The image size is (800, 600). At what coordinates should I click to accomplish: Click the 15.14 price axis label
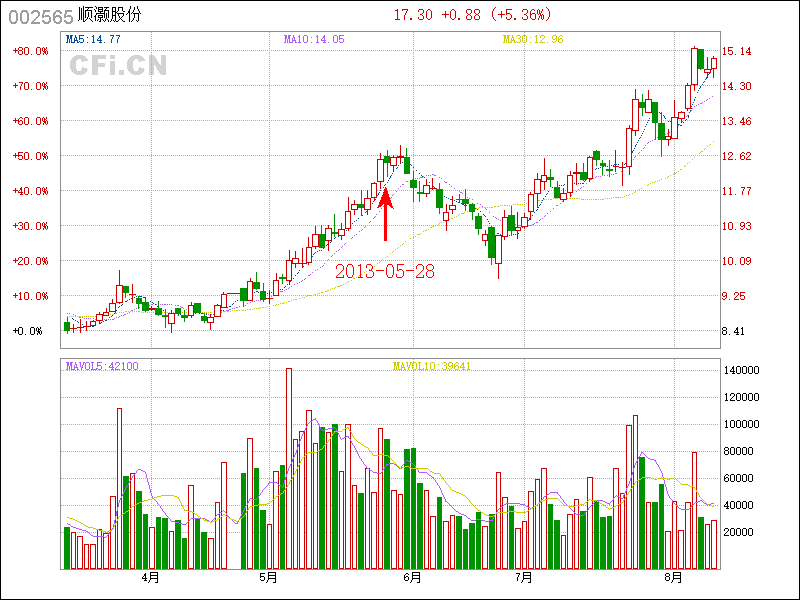pos(737,51)
